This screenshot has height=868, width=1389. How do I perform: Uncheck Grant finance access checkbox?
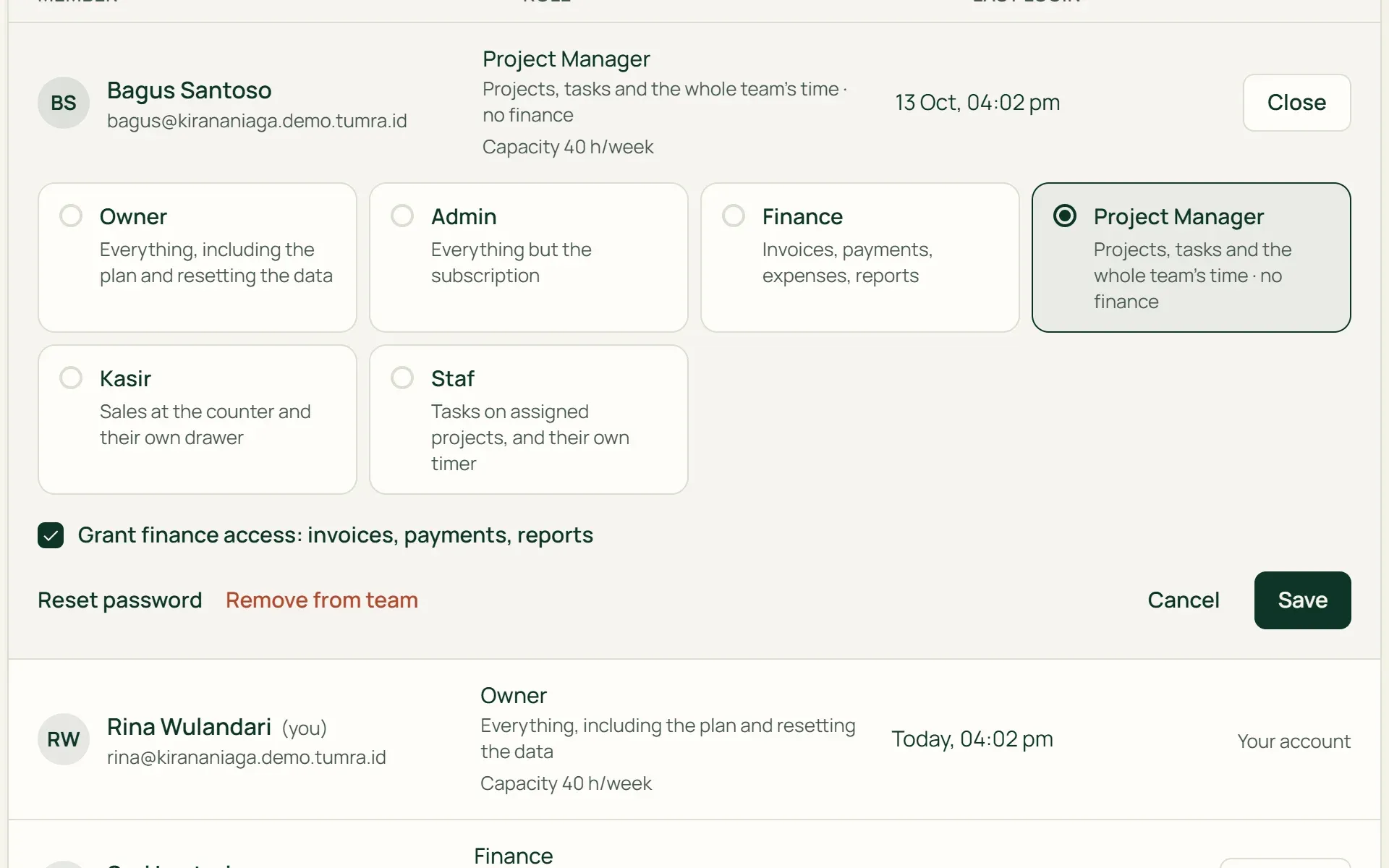point(51,535)
